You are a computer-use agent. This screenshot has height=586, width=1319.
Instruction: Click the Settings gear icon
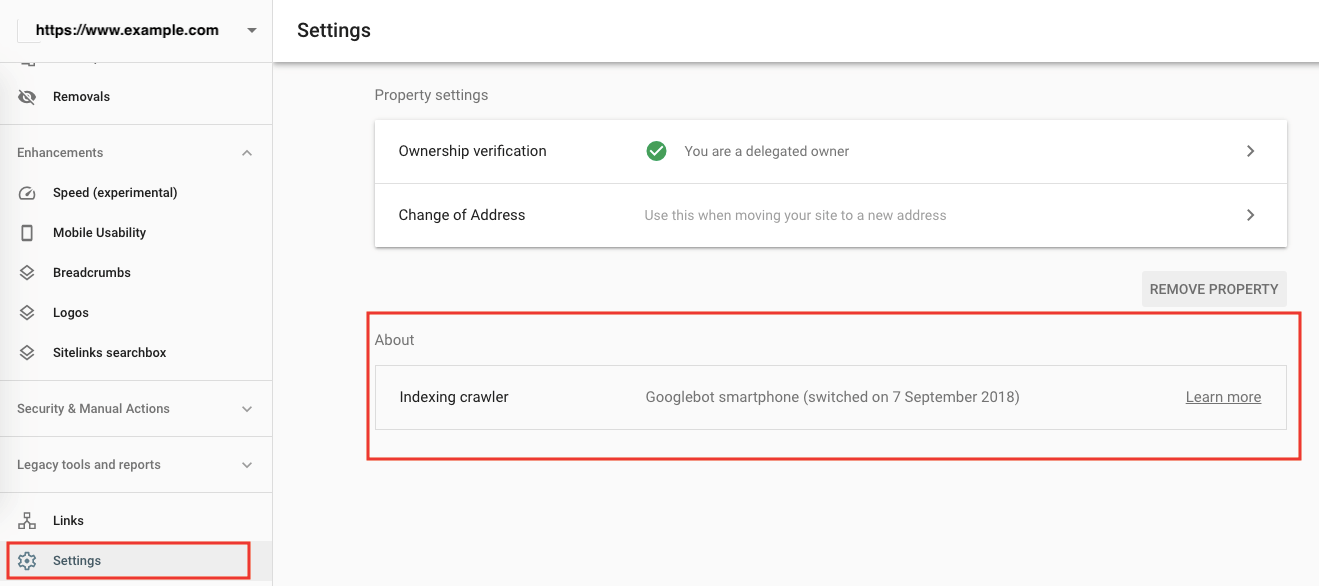[28, 561]
